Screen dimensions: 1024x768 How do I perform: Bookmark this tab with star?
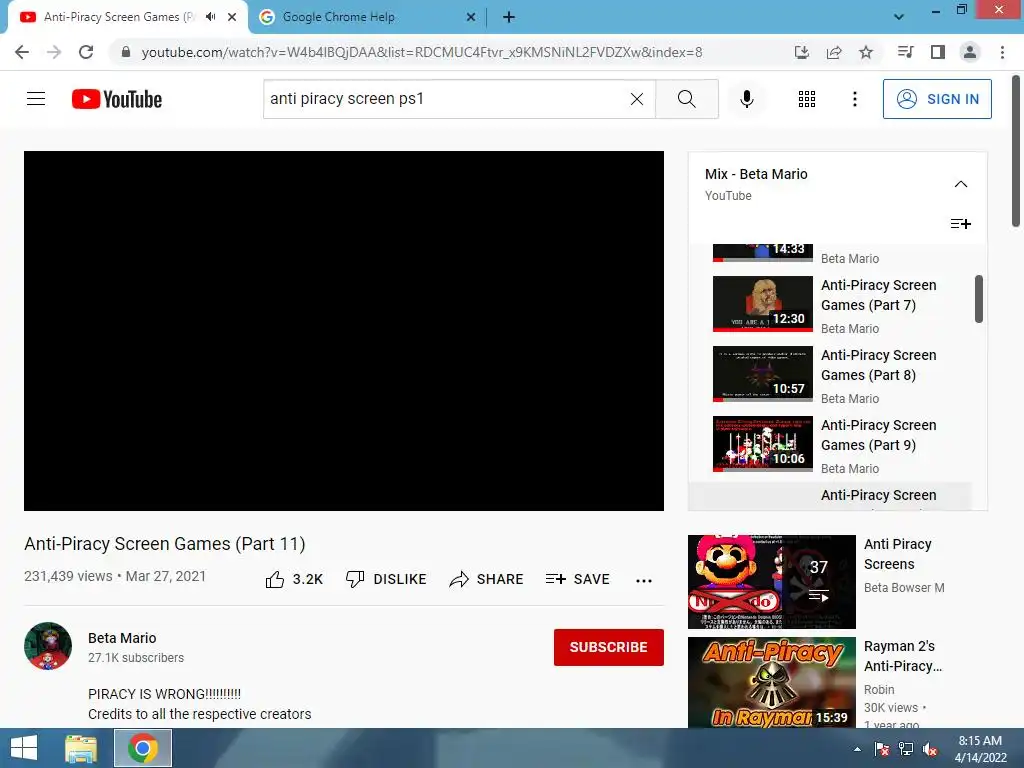tap(866, 52)
